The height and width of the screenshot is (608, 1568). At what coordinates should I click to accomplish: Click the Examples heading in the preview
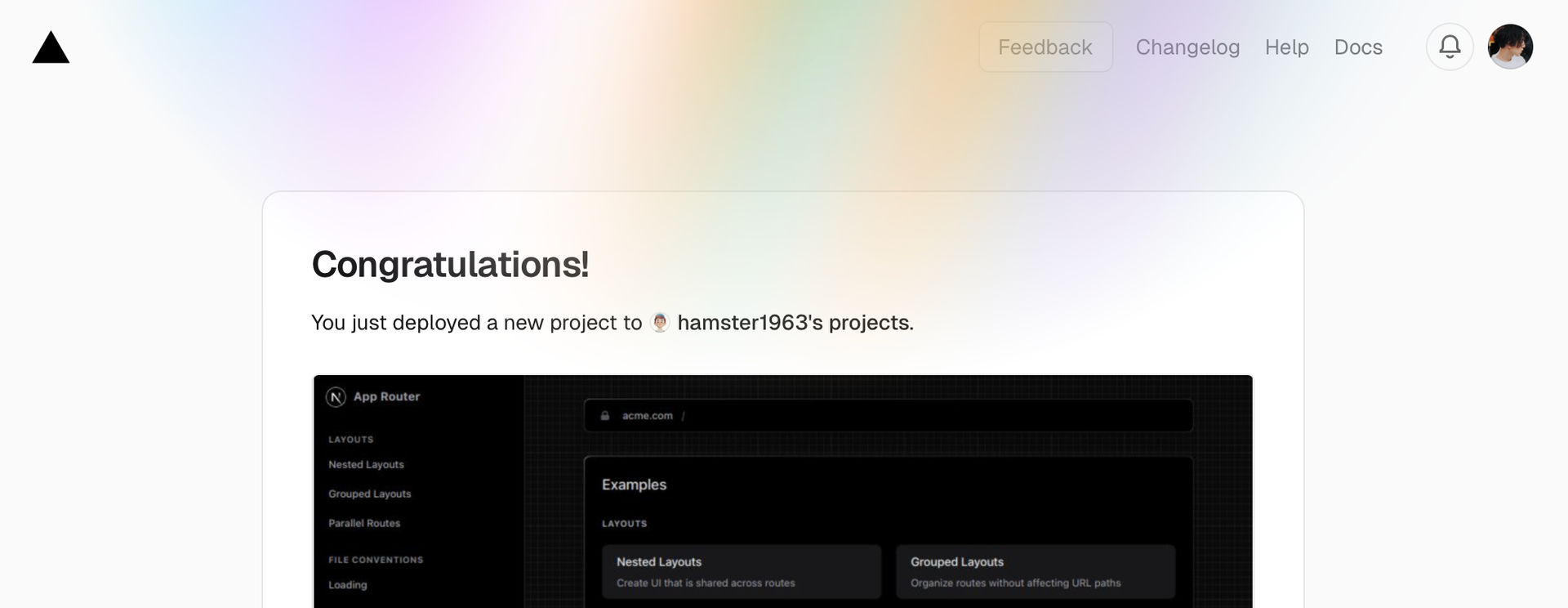tap(634, 485)
